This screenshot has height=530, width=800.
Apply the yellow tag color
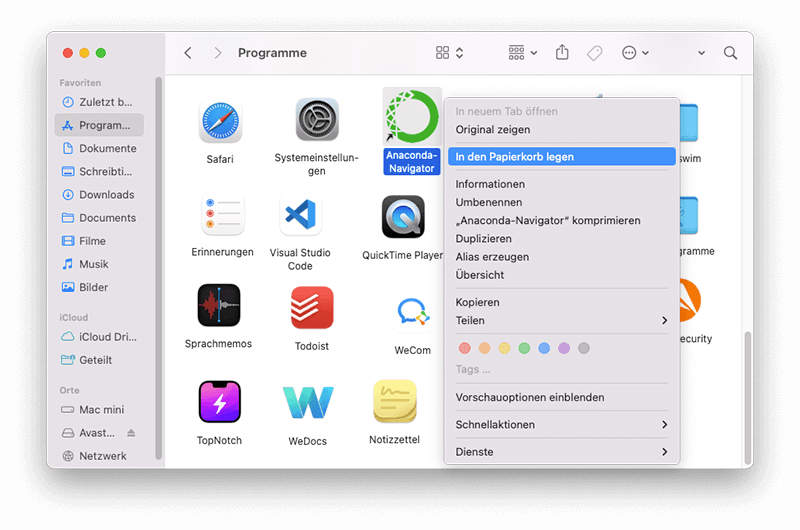pyautogui.click(x=504, y=348)
